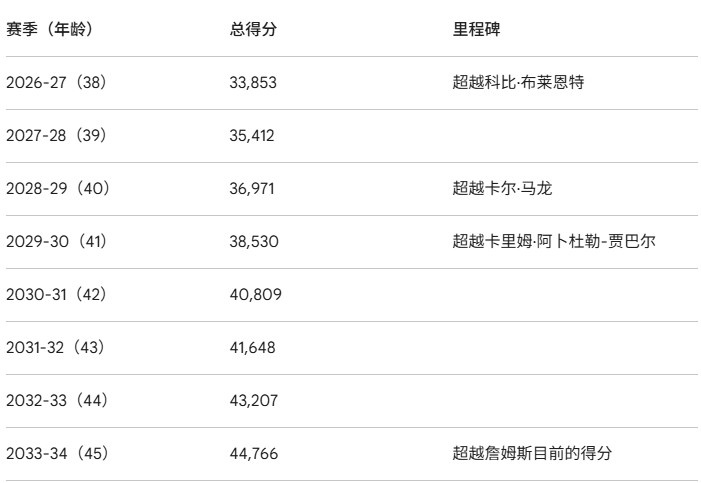Click the 2028-29（40）row label

(x=56, y=188)
